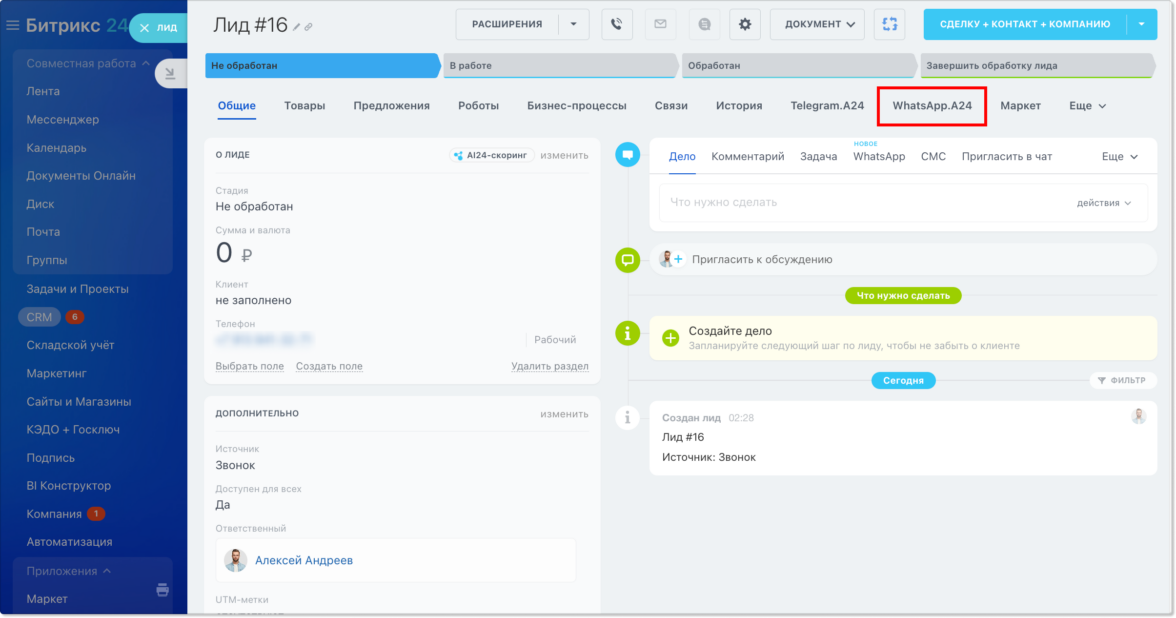Open the действия dropdown in the activity field

(x=1104, y=202)
